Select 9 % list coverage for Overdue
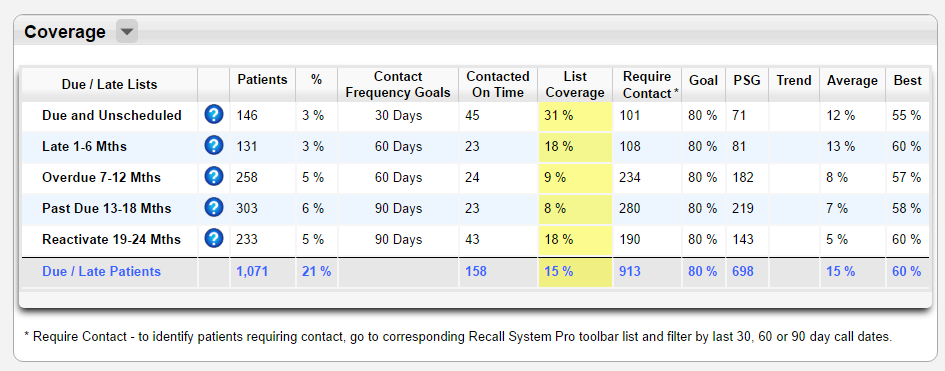 point(575,178)
